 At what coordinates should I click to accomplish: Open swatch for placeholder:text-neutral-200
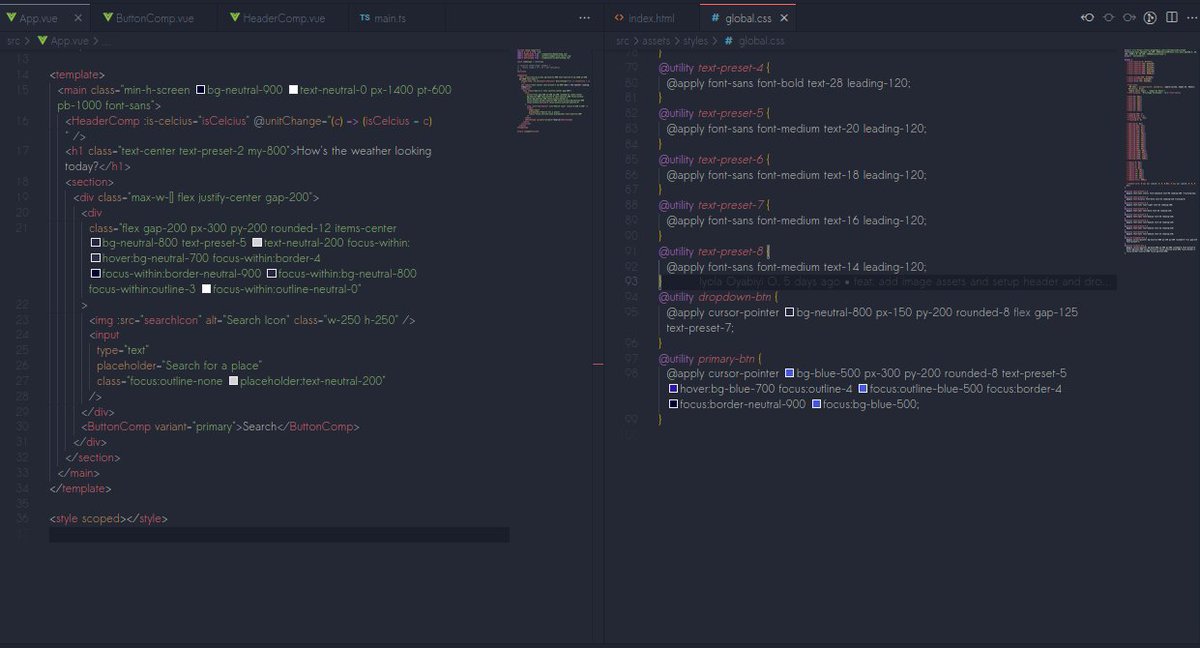click(233, 381)
